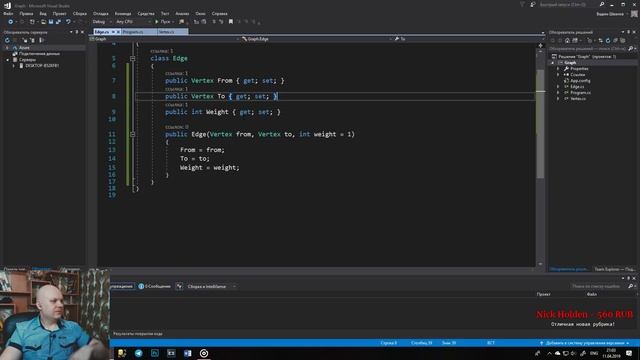The height and width of the screenshot is (360, 640).
Task: Select the DESKTOP server node
Action: [42, 65]
